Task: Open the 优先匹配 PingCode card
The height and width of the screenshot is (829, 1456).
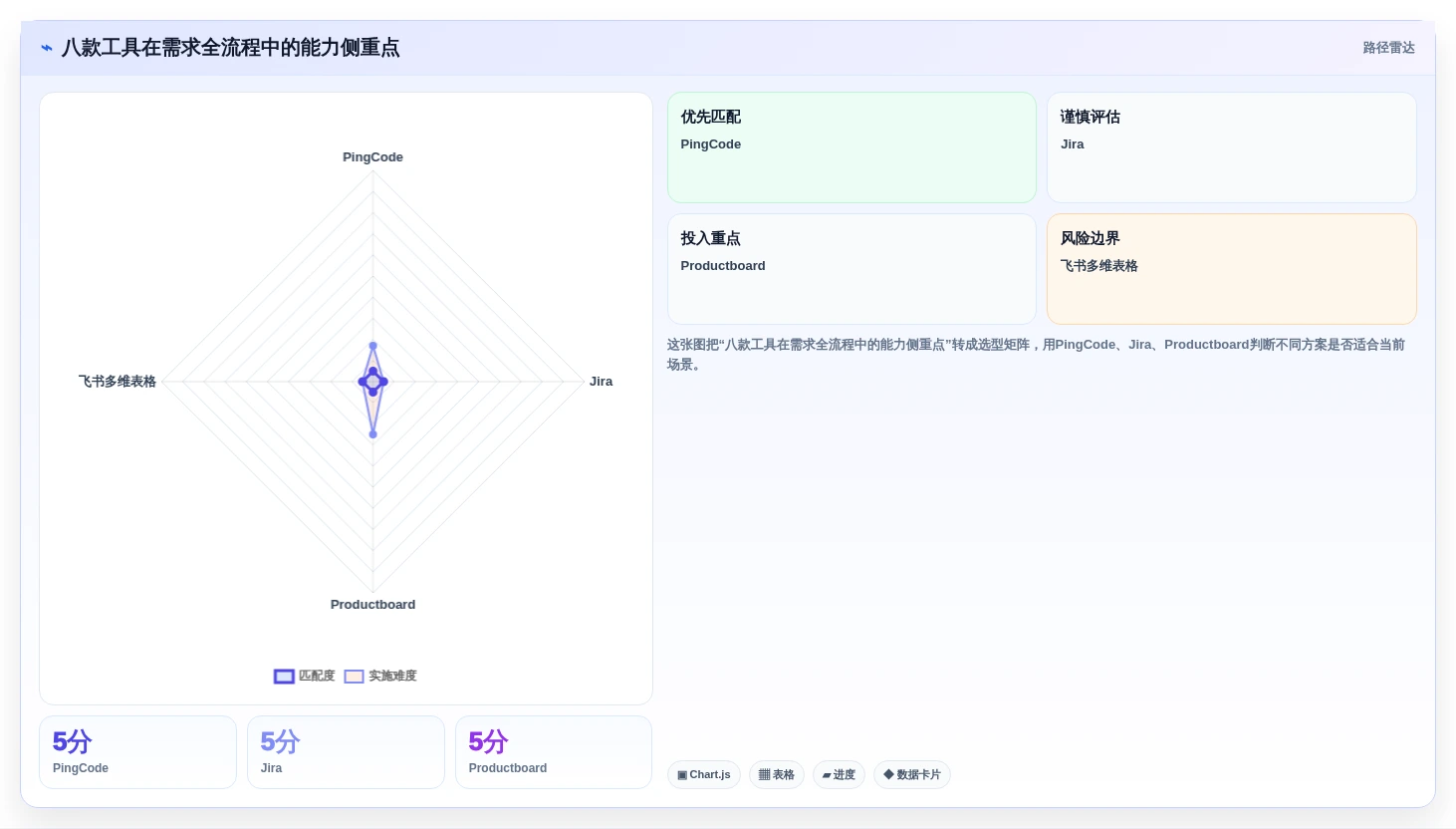Action: (851, 147)
